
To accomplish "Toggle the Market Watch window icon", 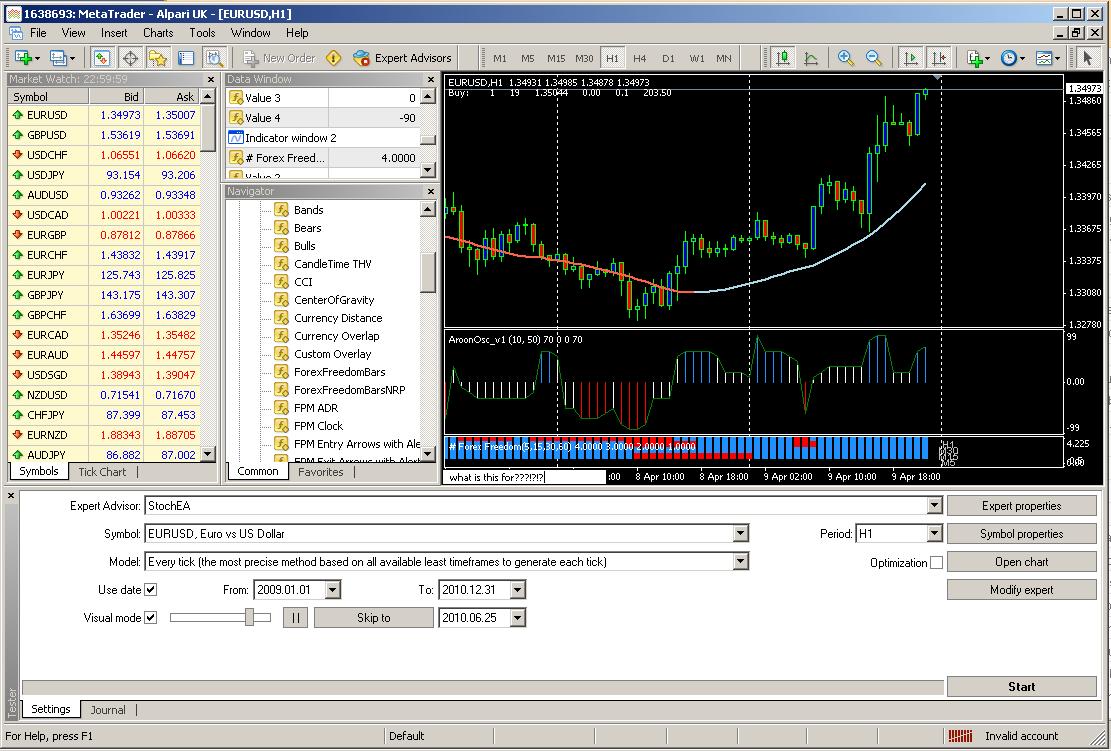I will pos(102,58).
